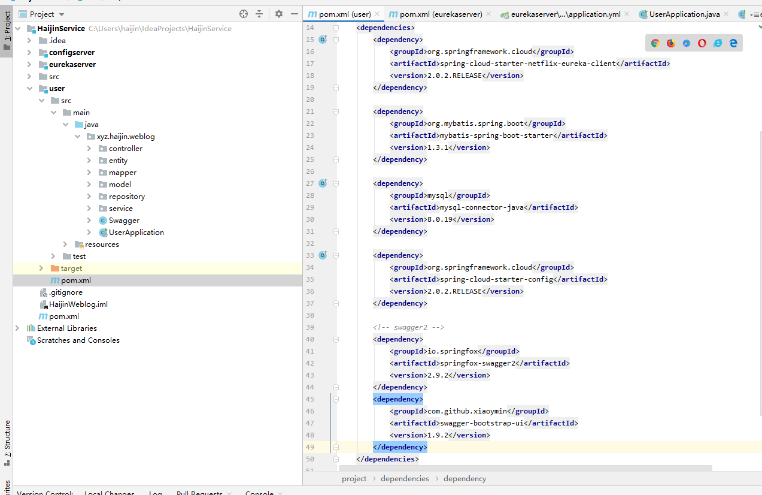Viewport: 762px width, 495px height.
Task: Click gutter marker icon on line 15
Action: (x=323, y=39)
